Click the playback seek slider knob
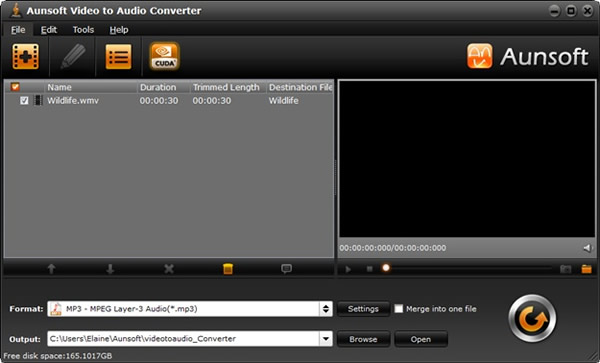Viewport: 600px width, 363px height. click(386, 268)
